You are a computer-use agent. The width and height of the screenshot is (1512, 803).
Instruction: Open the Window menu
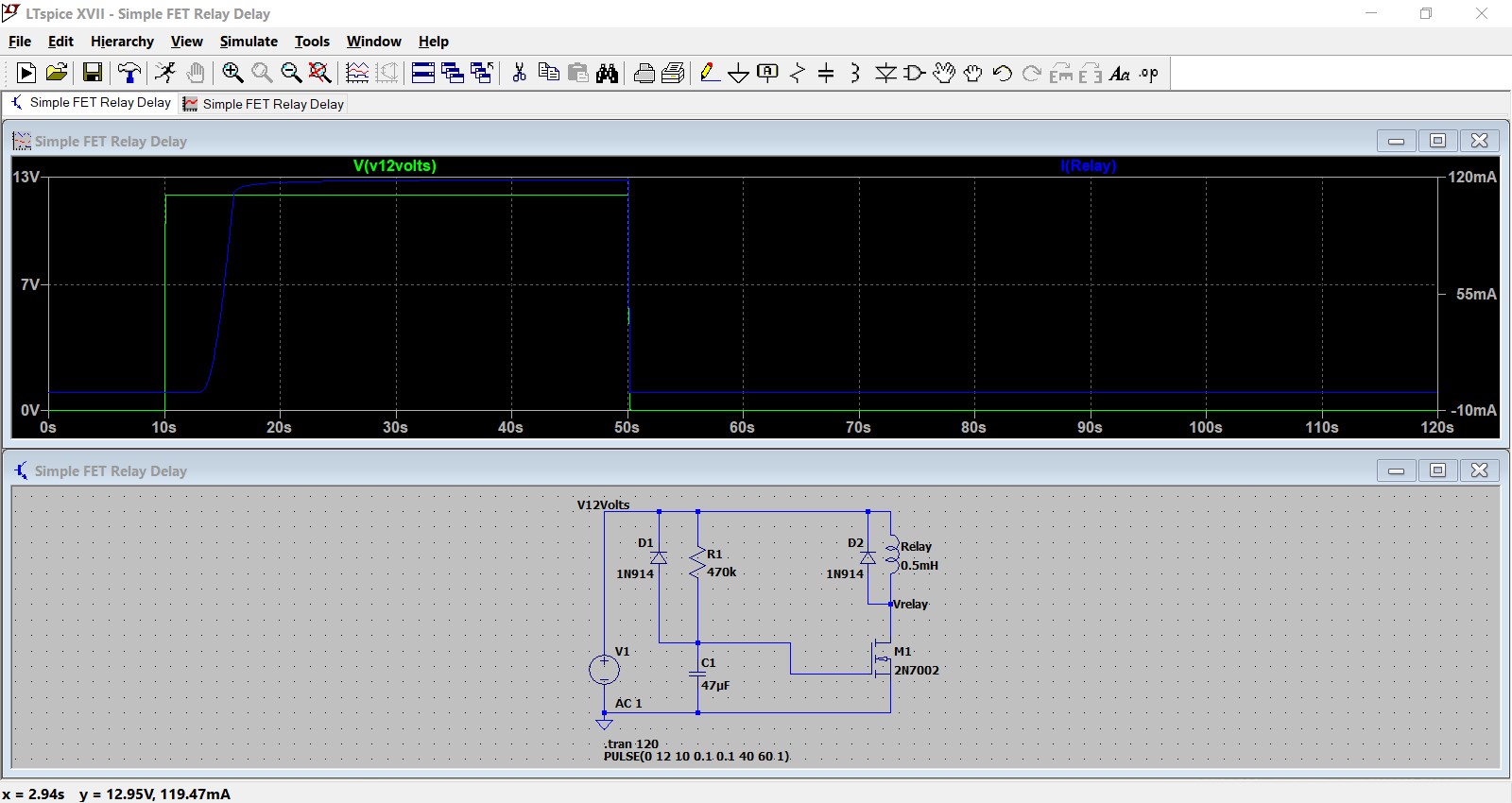374,42
